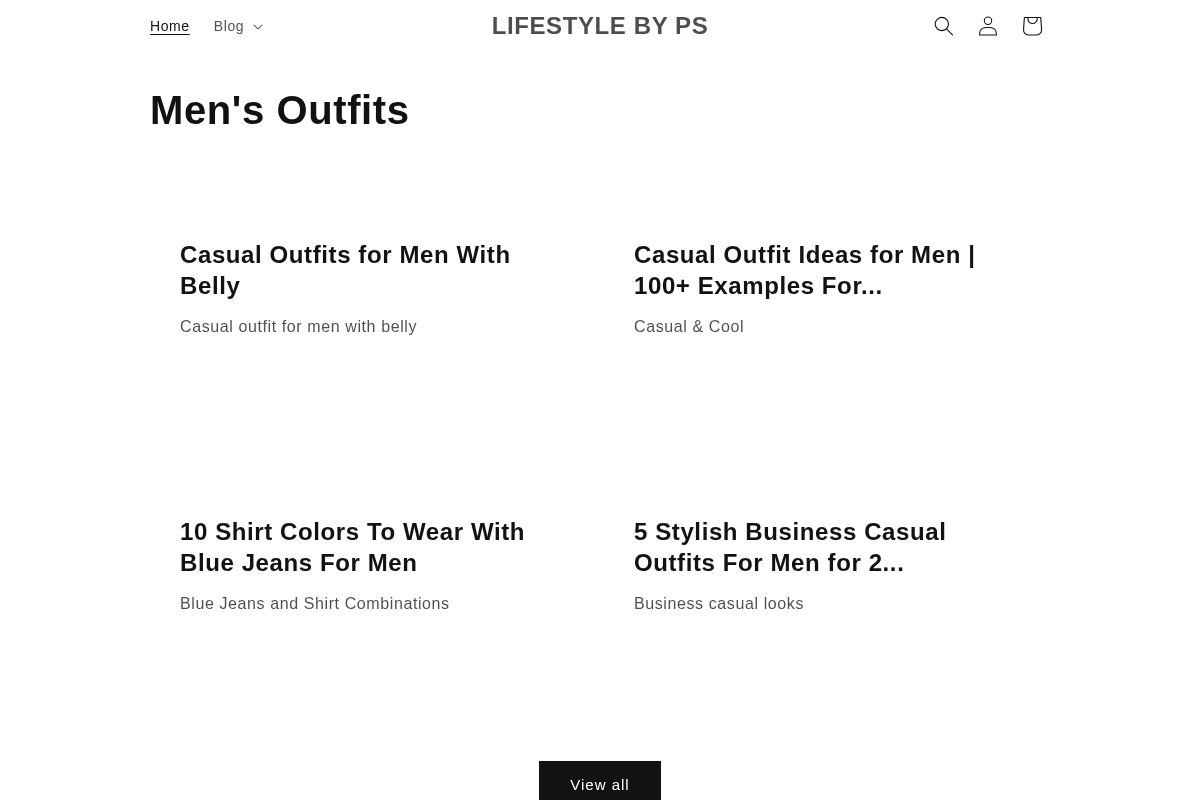Open 'Casual Outfit Ideas for Men' article
1200x800 pixels.
tap(805, 270)
